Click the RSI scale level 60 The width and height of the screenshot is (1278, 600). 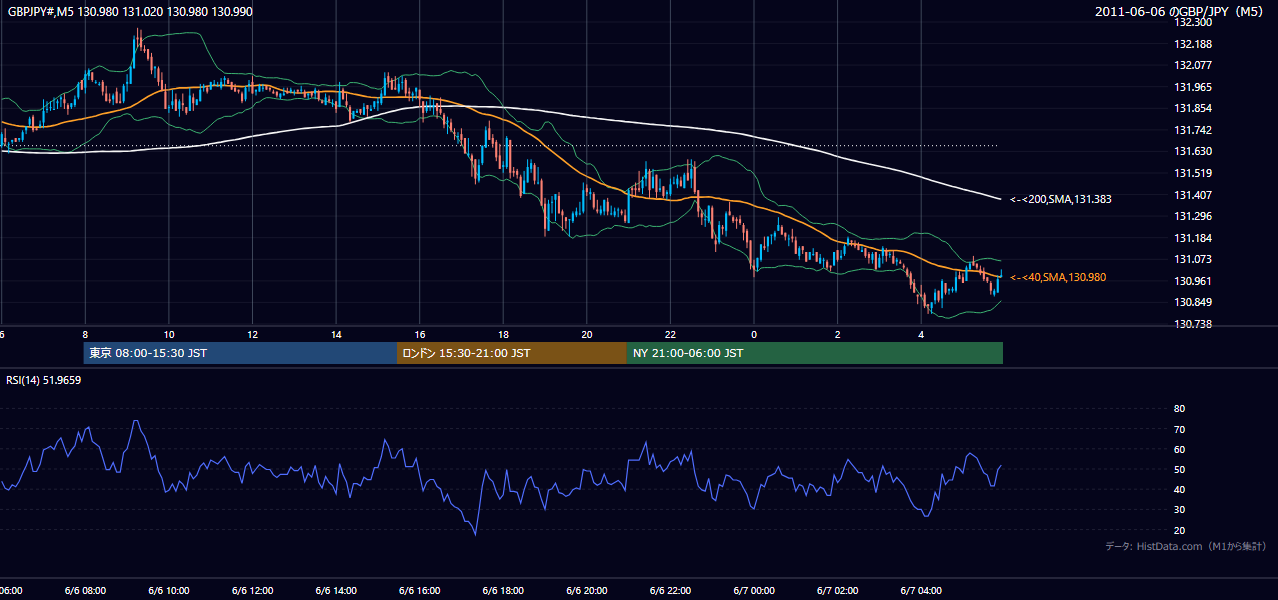[x=1179, y=449]
